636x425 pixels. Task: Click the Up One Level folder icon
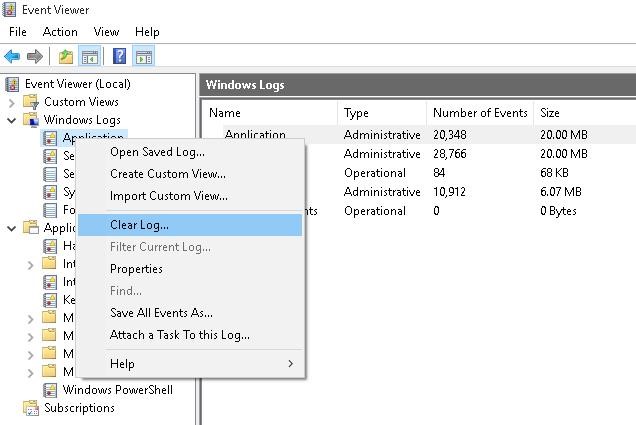point(66,56)
